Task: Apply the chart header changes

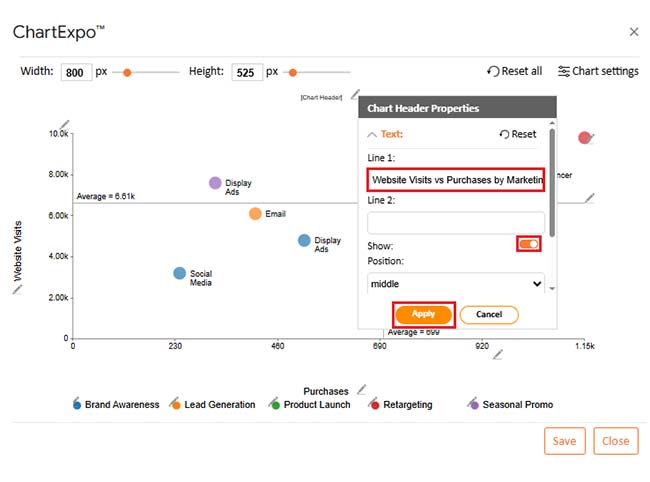Action: [x=424, y=314]
